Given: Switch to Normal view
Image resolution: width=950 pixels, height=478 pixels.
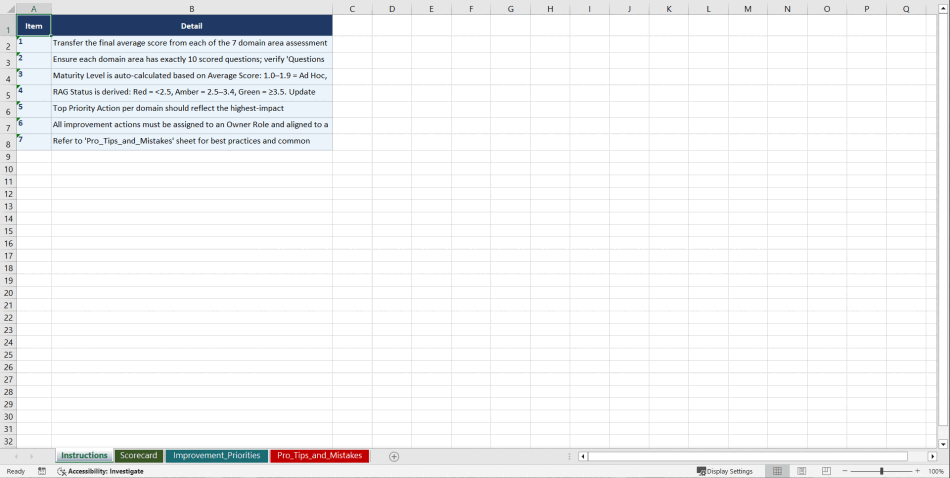Looking at the screenshot, I should click(777, 471).
